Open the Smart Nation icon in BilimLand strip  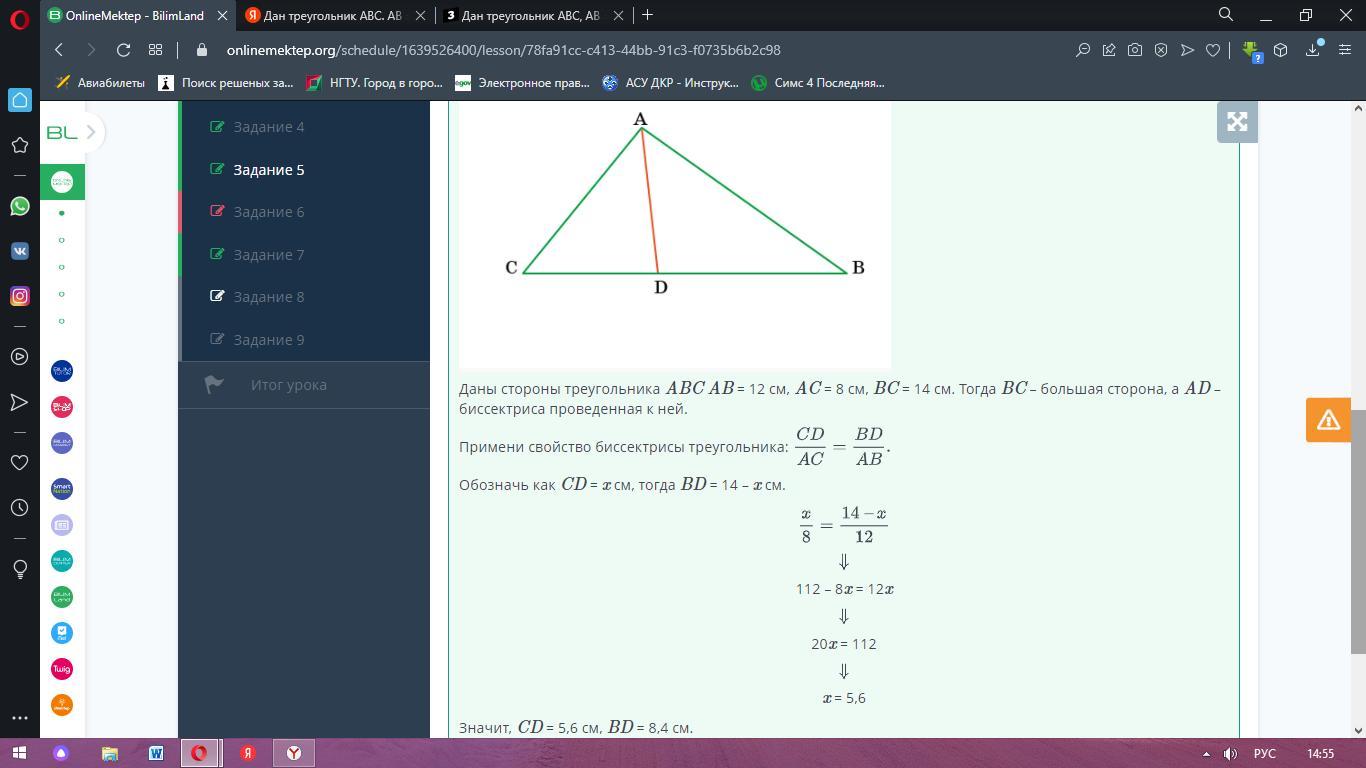62,489
